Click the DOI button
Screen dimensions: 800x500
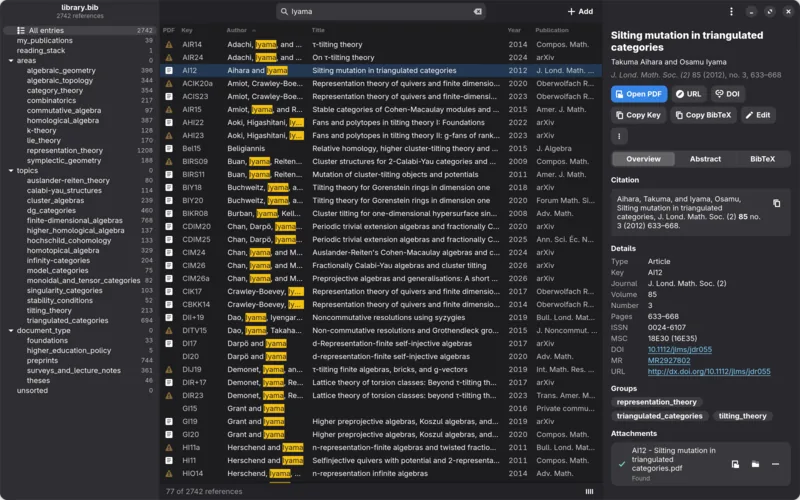tap(727, 94)
